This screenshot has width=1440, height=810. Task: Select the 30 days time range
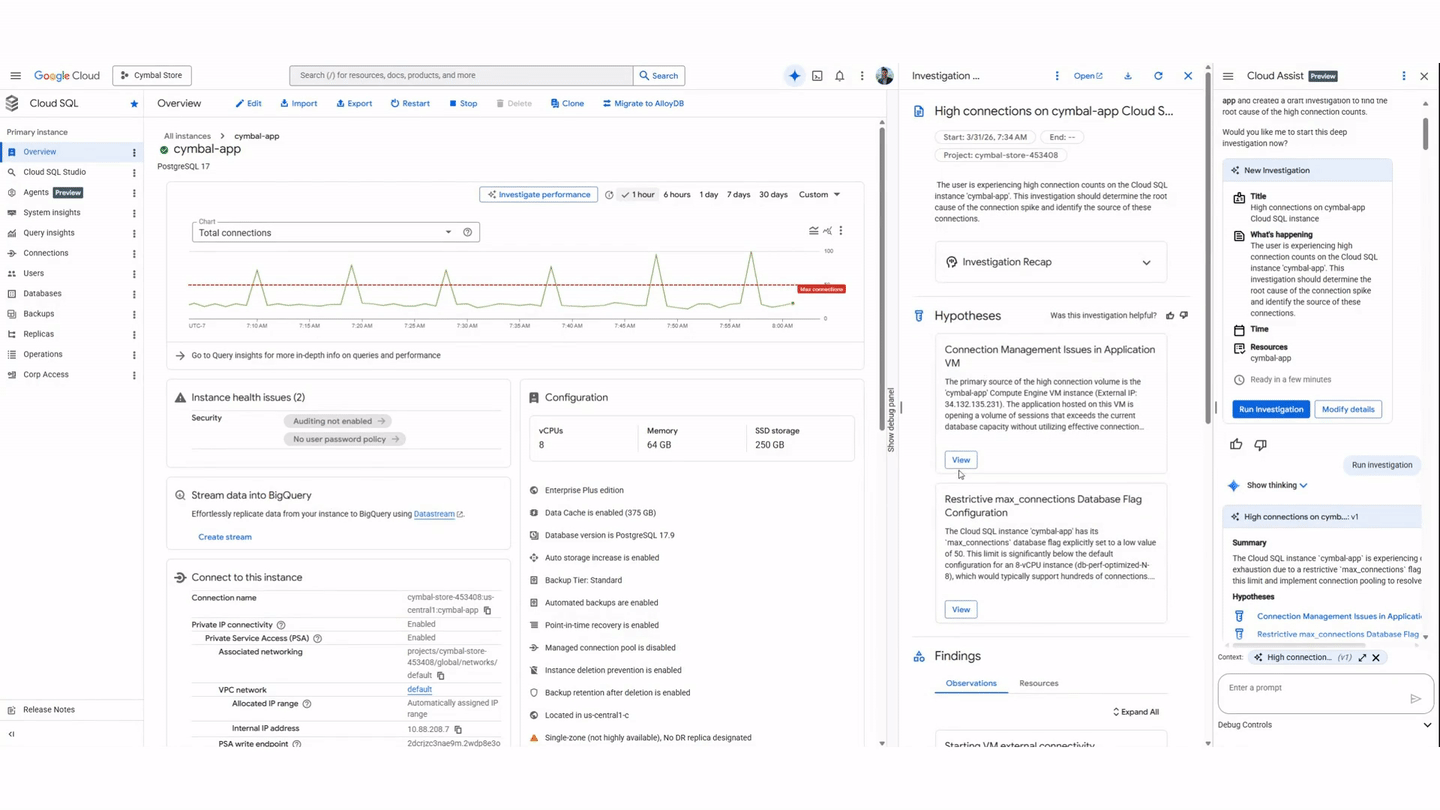pos(773,195)
